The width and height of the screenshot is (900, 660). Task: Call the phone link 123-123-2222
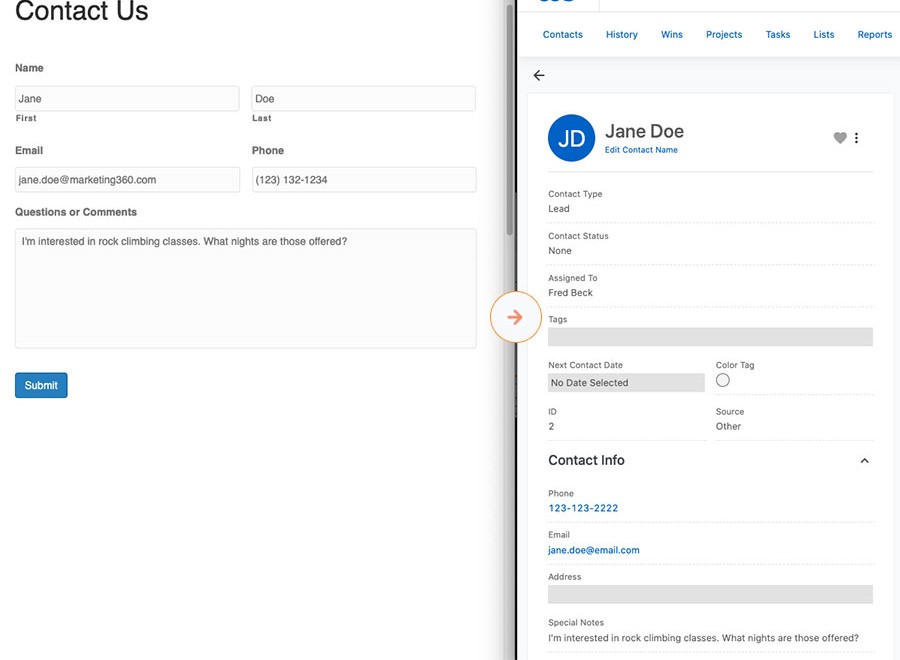coord(583,508)
